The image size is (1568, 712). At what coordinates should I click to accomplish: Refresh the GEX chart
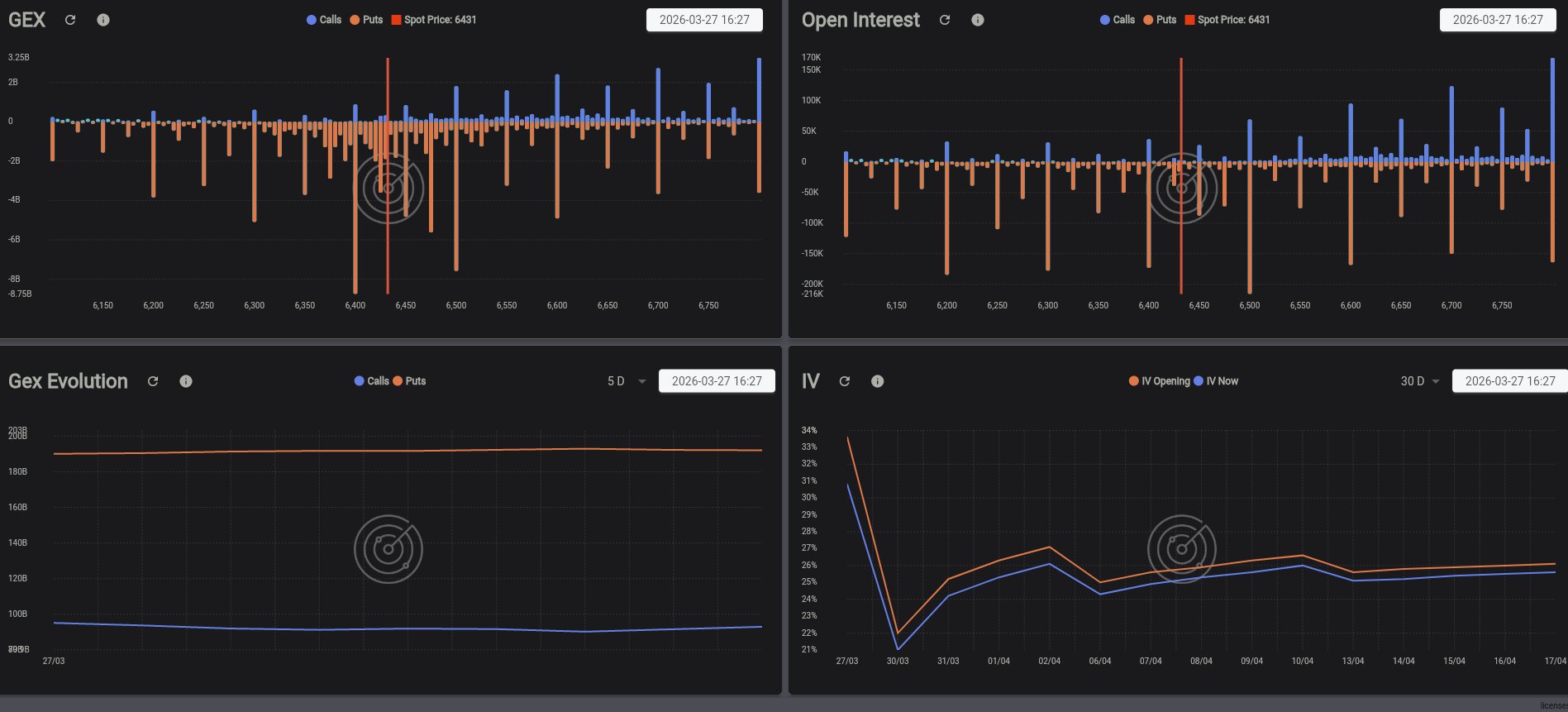click(x=70, y=20)
